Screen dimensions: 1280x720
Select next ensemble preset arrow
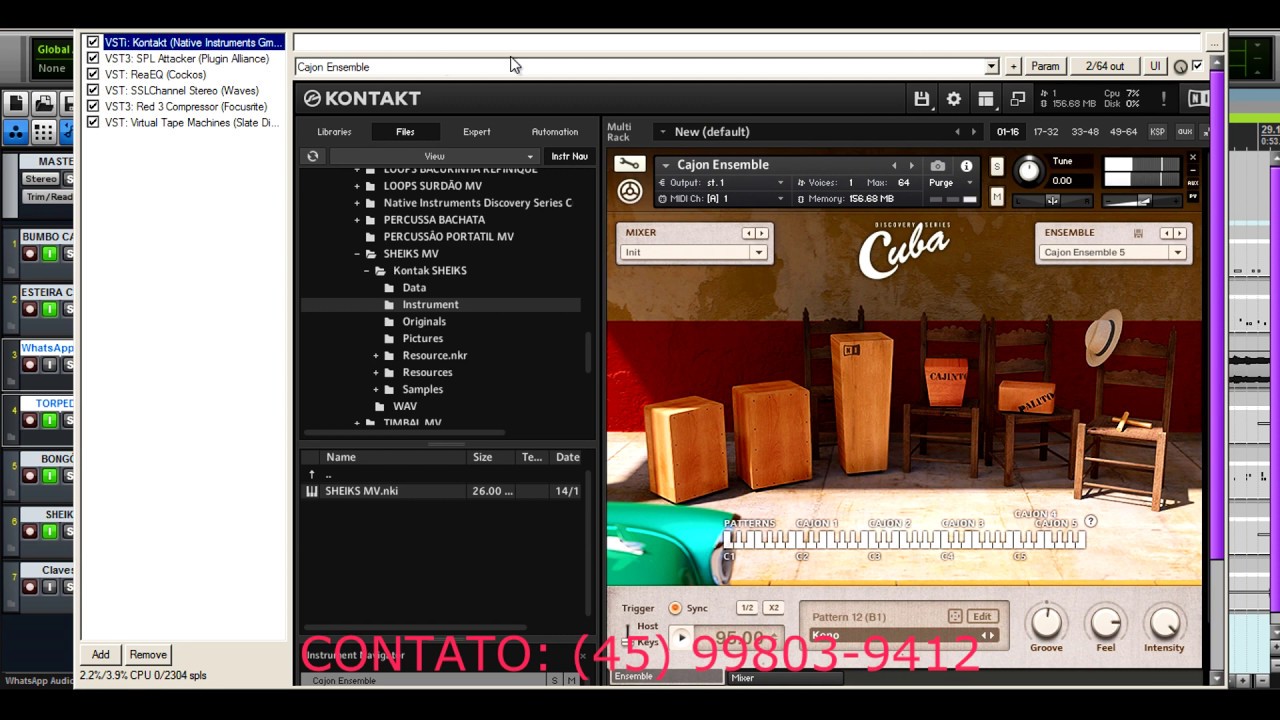pos(1180,233)
